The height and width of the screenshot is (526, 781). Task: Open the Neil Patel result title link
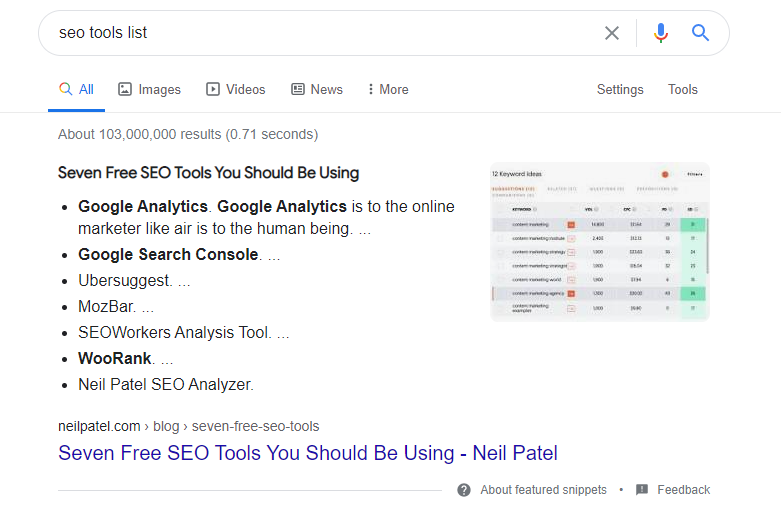click(307, 453)
